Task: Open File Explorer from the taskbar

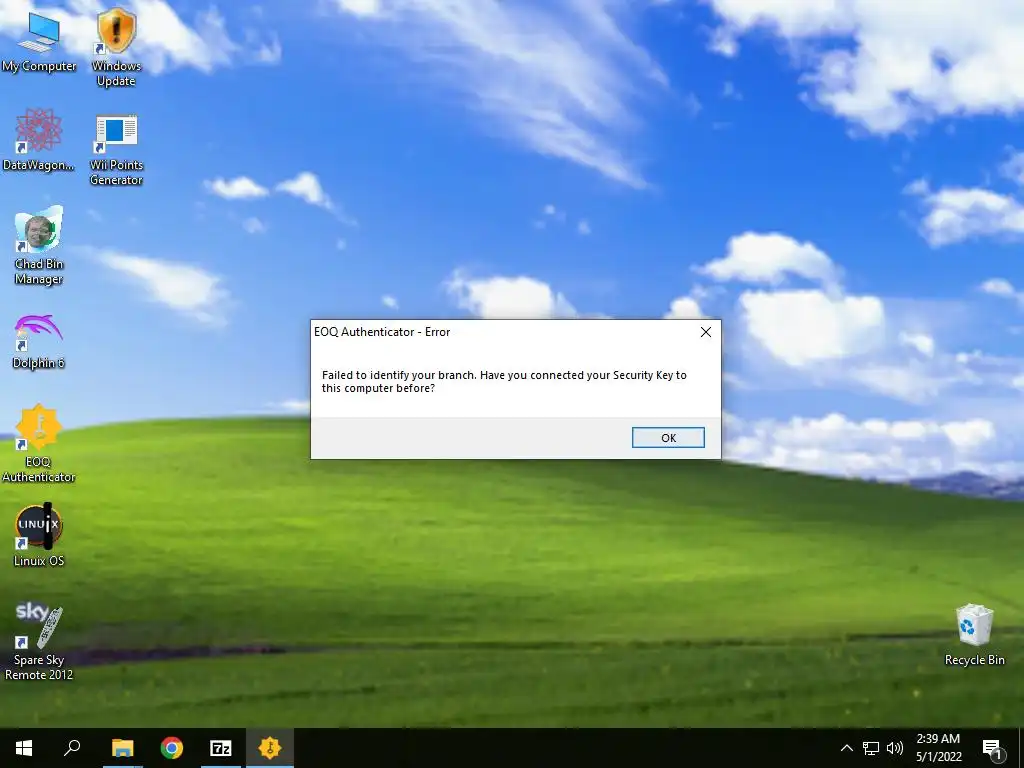Action: click(122, 748)
